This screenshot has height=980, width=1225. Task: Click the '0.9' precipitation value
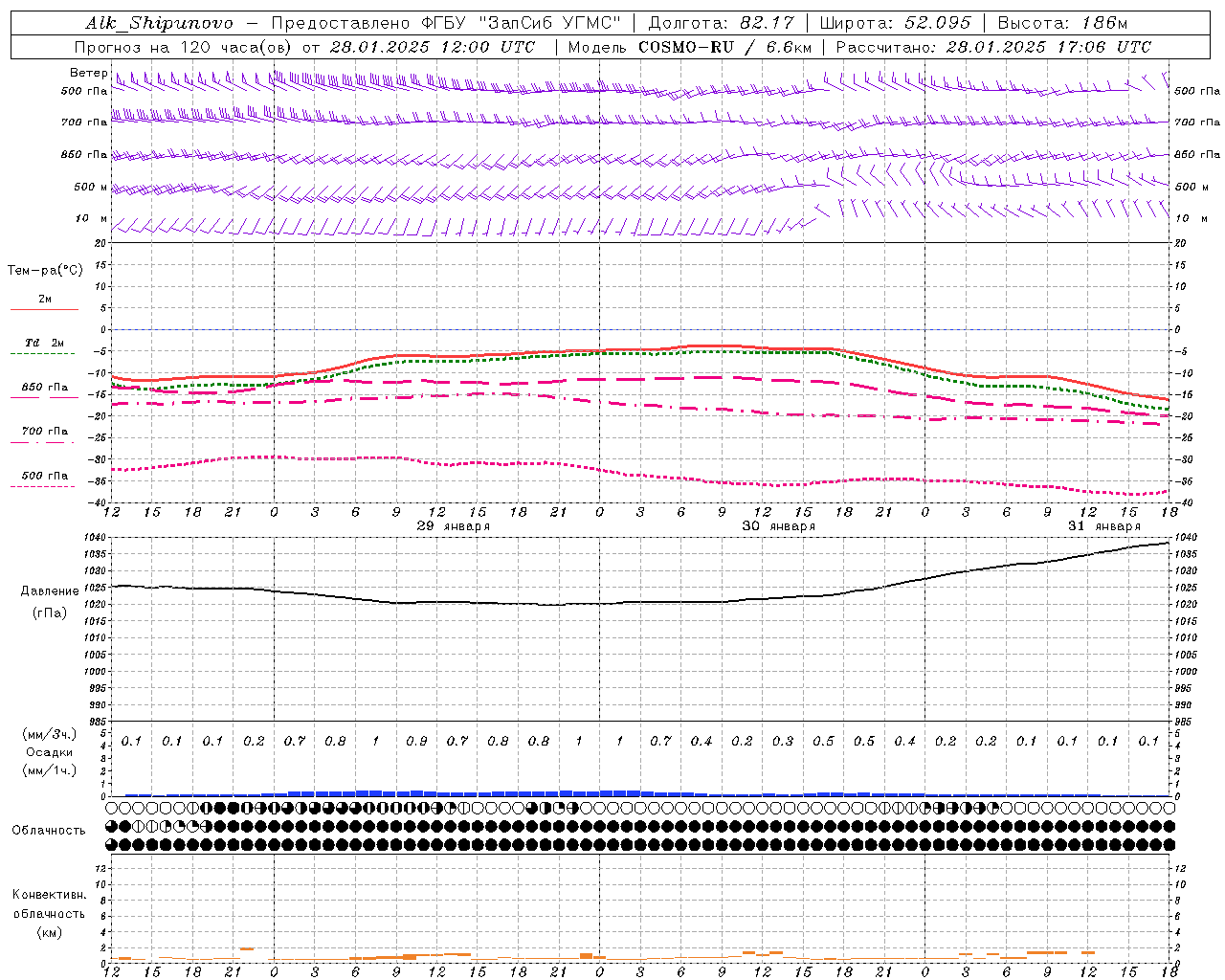click(416, 742)
